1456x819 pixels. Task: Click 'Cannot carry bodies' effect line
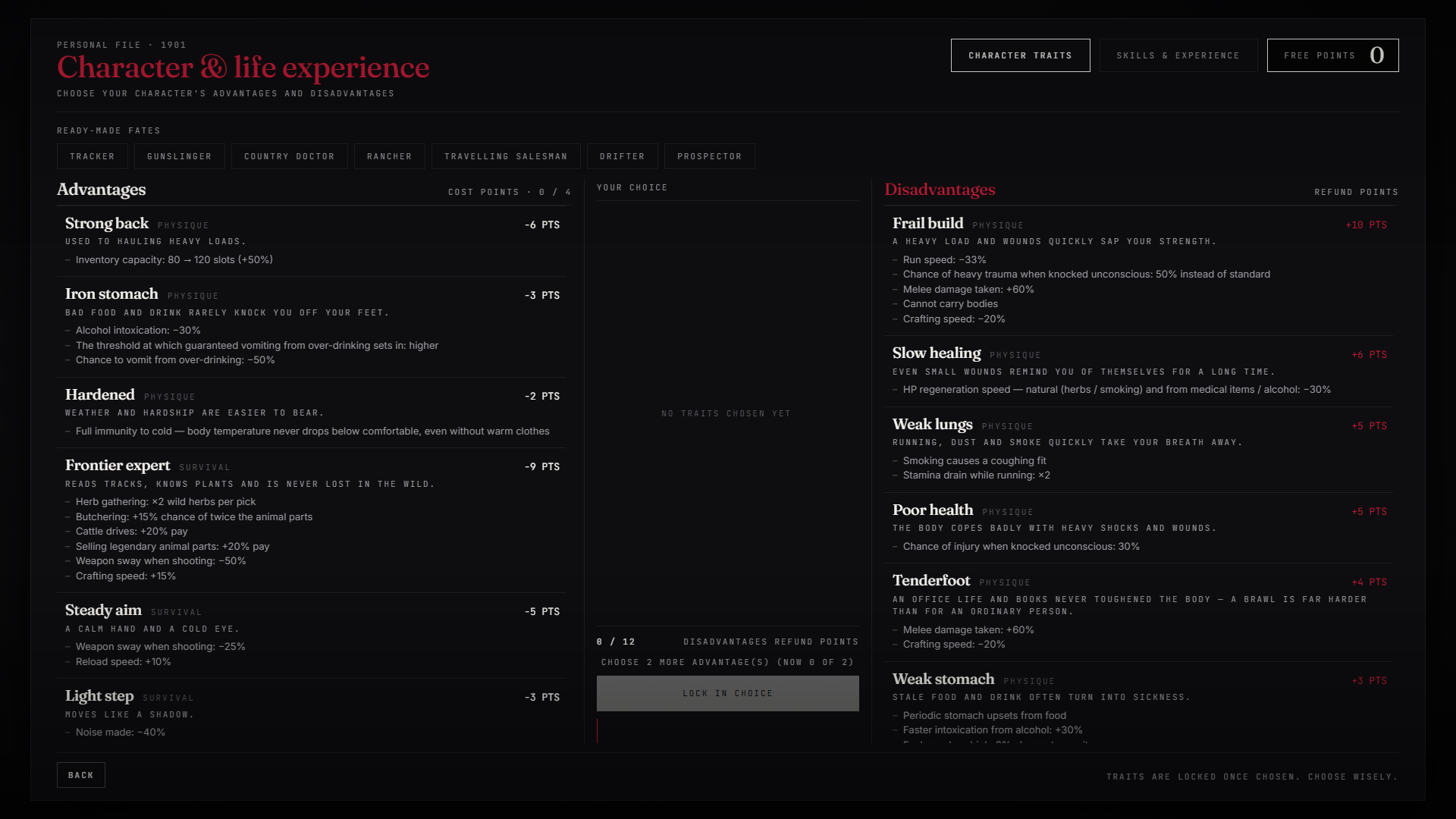point(950,304)
